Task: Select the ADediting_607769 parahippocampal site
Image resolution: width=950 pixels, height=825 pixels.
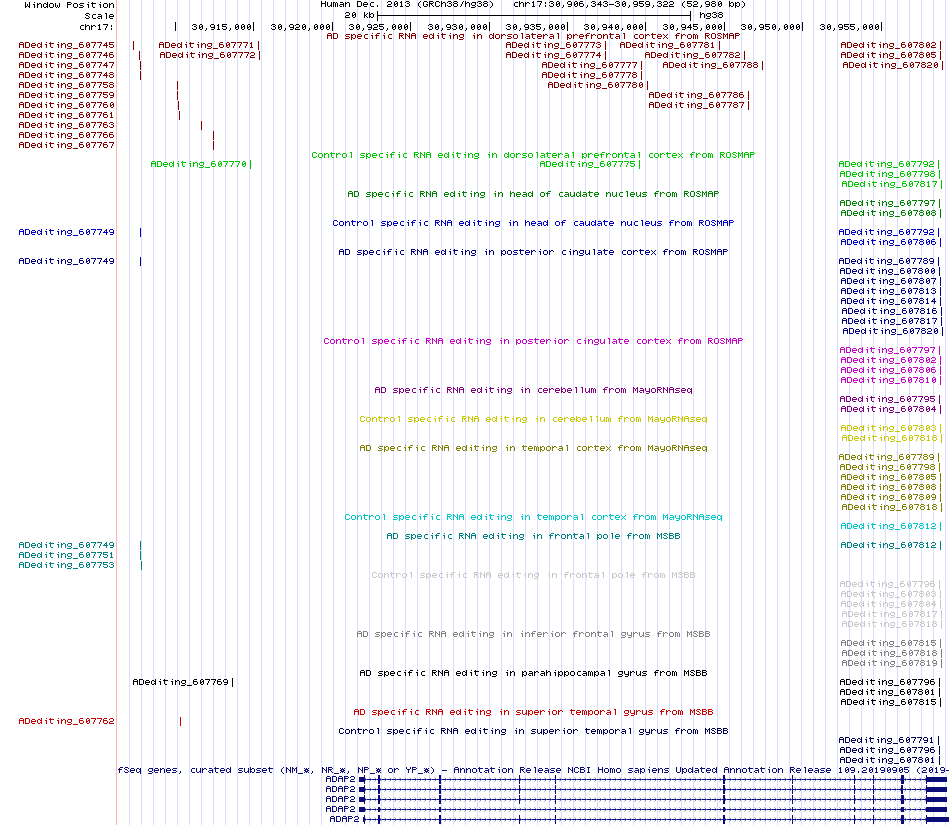Action: (x=183, y=683)
